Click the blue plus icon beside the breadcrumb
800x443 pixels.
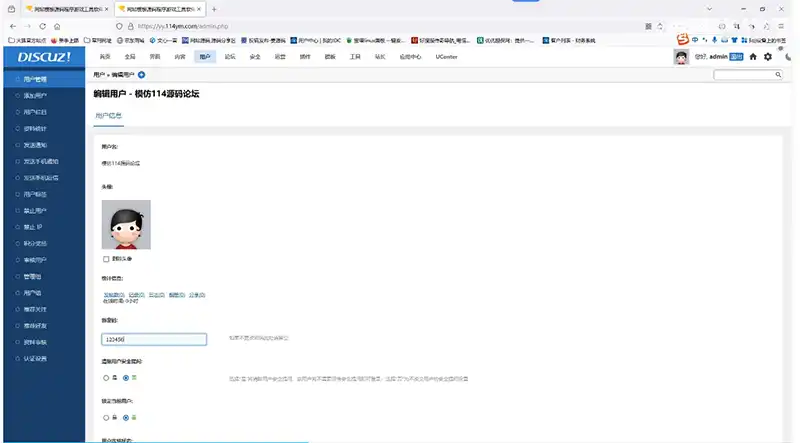[x=141, y=75]
